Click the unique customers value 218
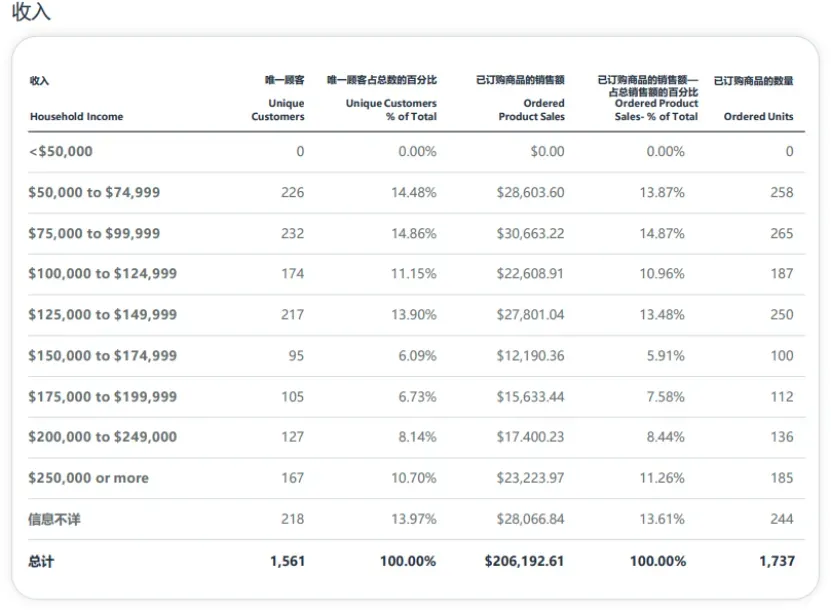 tap(293, 519)
